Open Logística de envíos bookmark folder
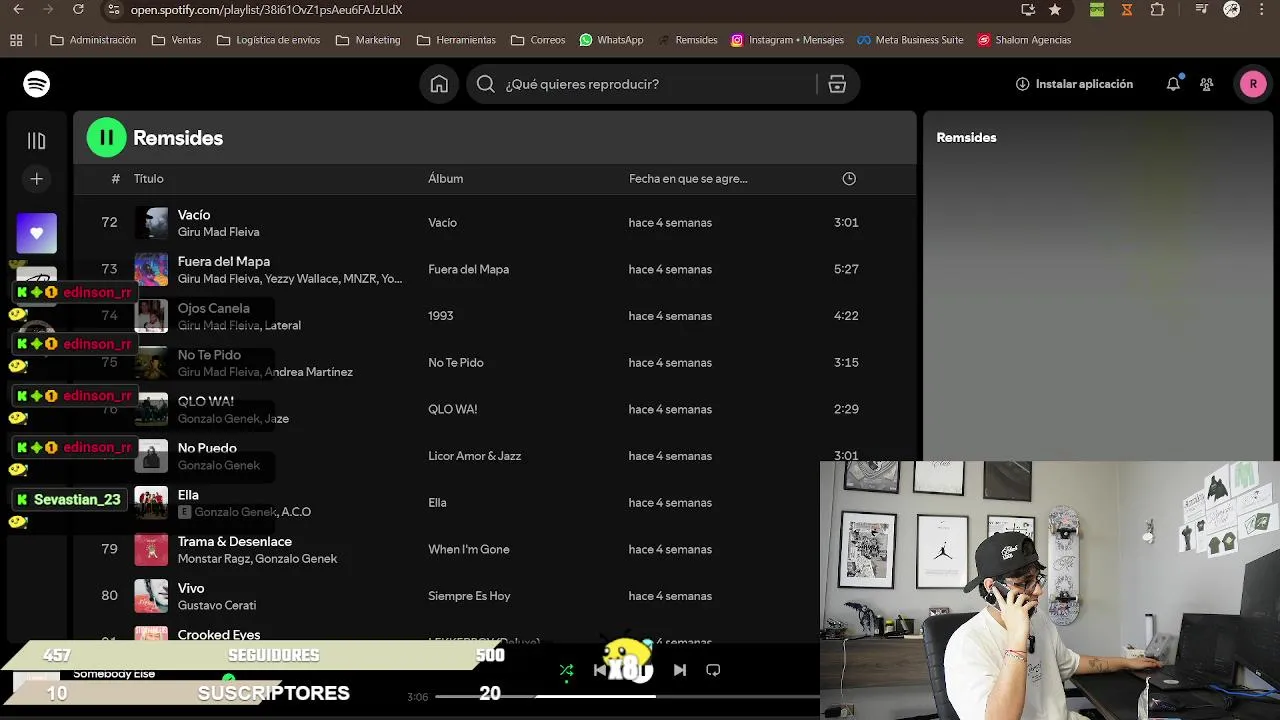Image resolution: width=1280 pixels, height=720 pixels. [x=268, y=40]
